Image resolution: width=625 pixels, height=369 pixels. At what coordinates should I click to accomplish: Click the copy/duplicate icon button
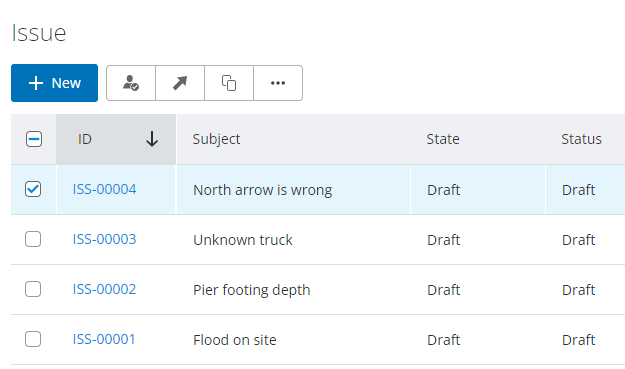click(229, 83)
